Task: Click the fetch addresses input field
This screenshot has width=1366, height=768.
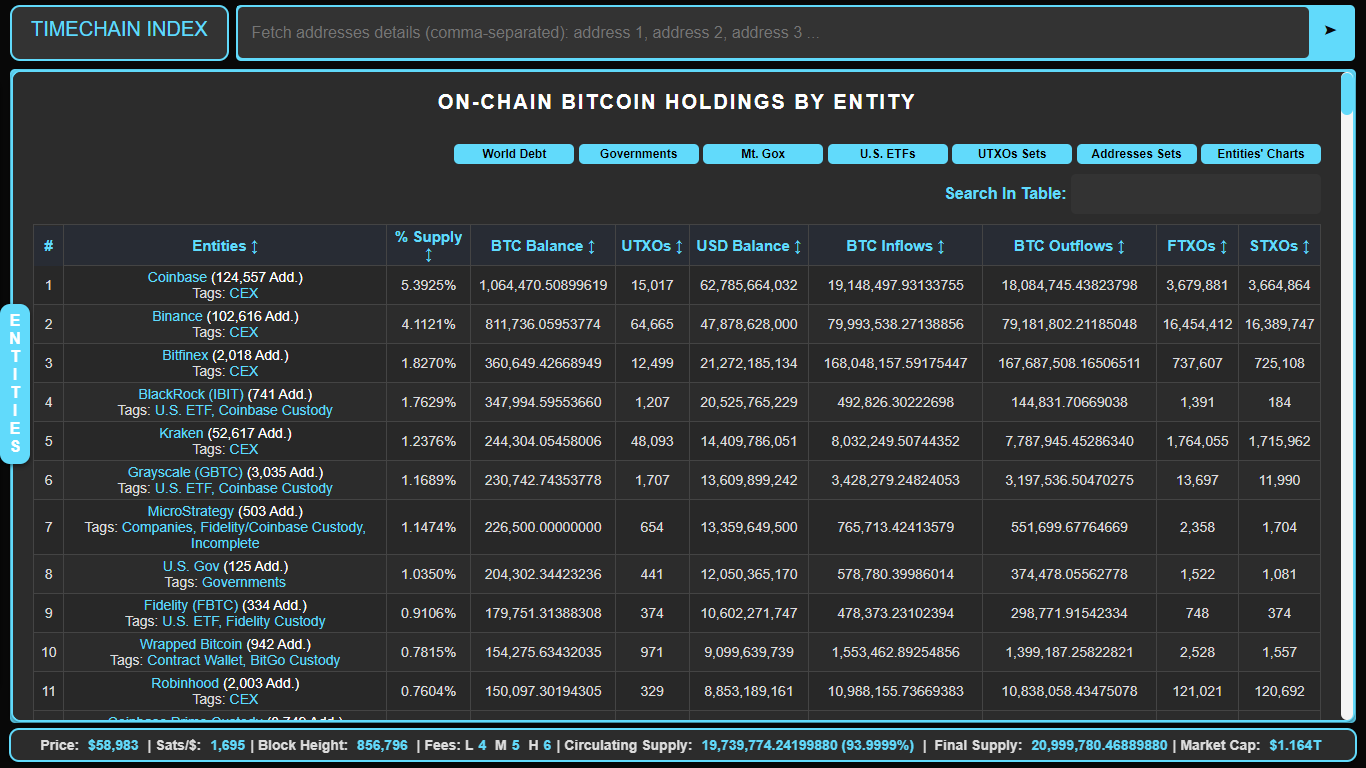Action: coord(772,33)
